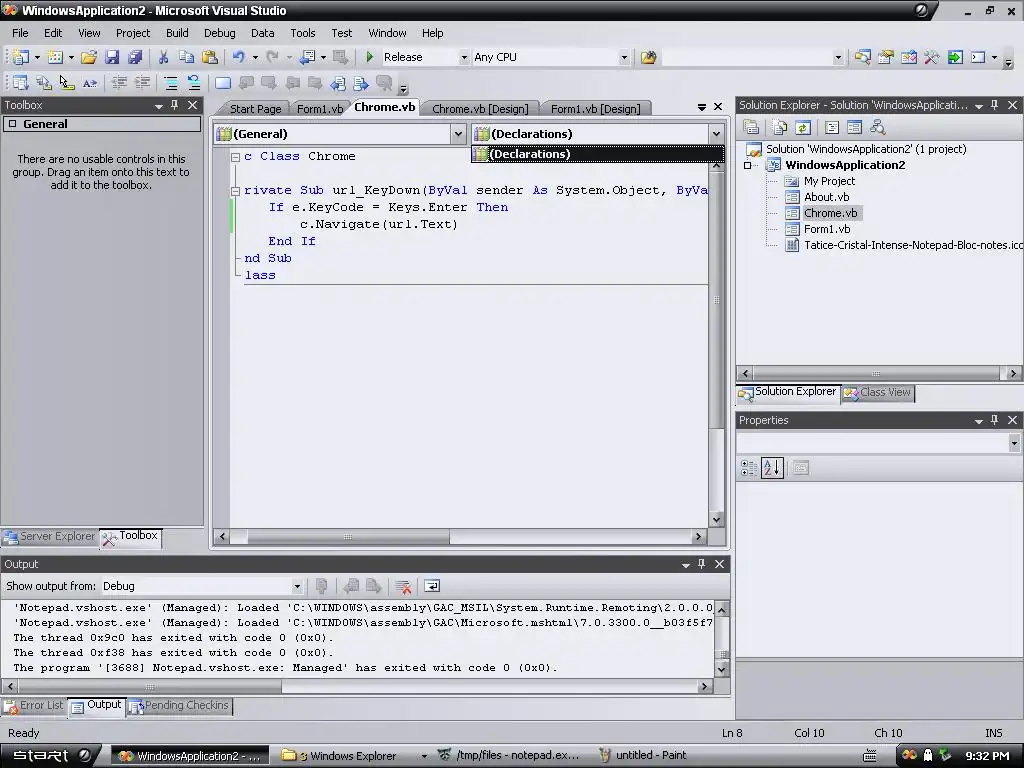Click the Decrease Line Indent icon
The image size is (1024, 768).
point(119,83)
